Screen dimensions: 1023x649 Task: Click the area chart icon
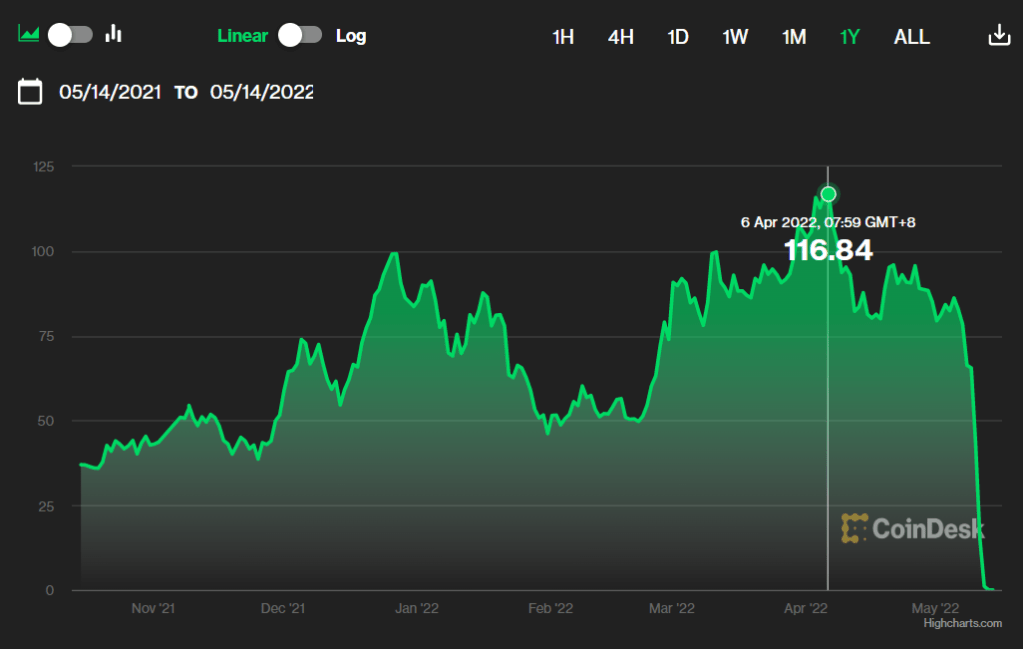click(28, 34)
